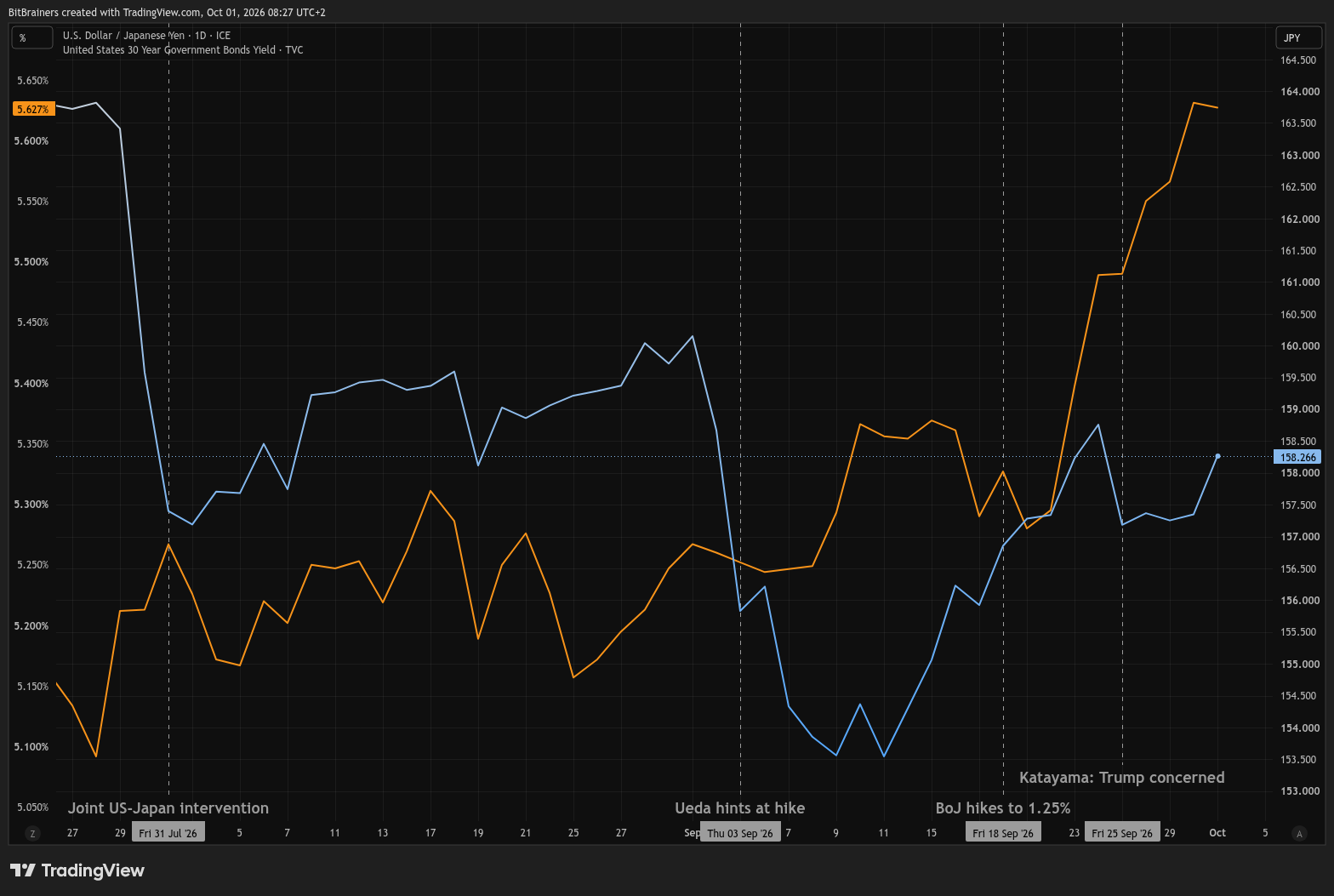Select the Fri 31 Jul '26 date marker

tap(168, 833)
